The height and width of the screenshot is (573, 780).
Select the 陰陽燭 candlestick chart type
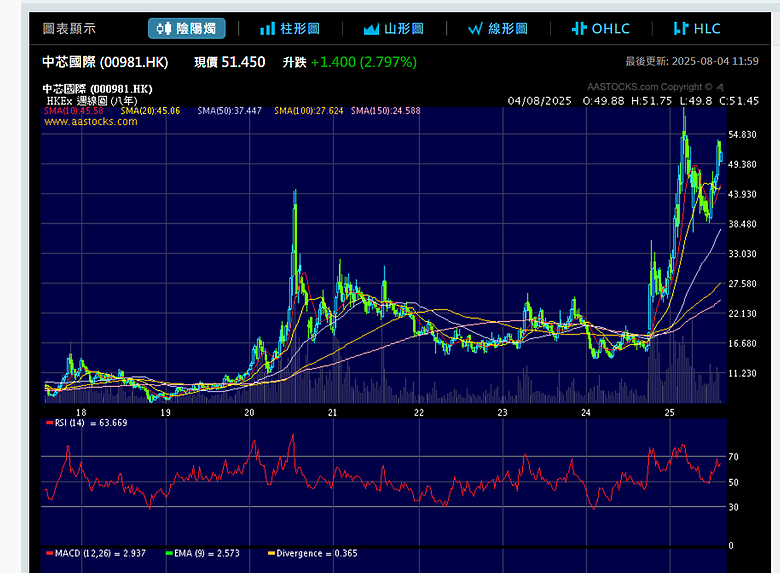coord(187,28)
